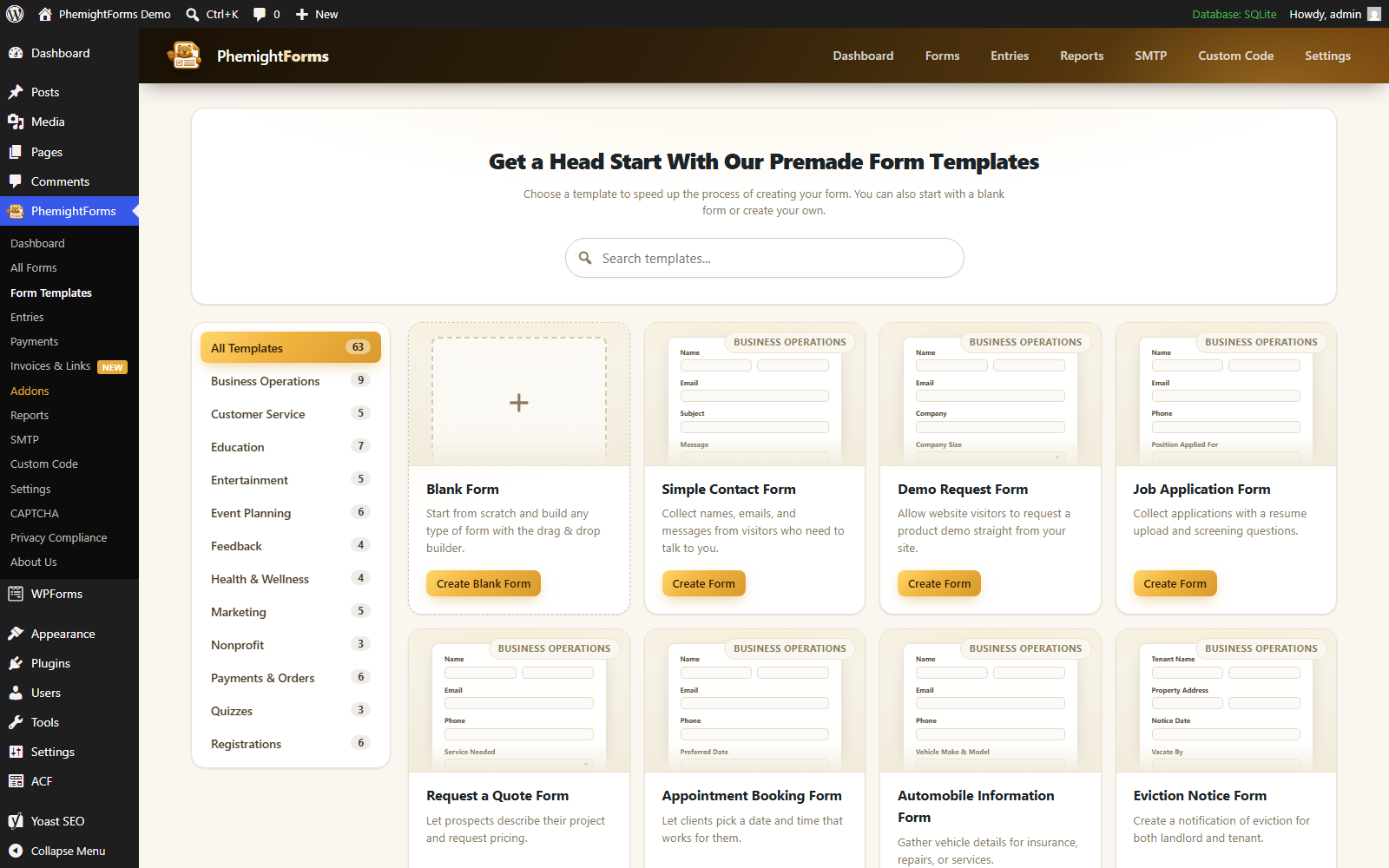Click the Appointment Booking Form title
Screen dimensions: 1389x868
pos(752,795)
